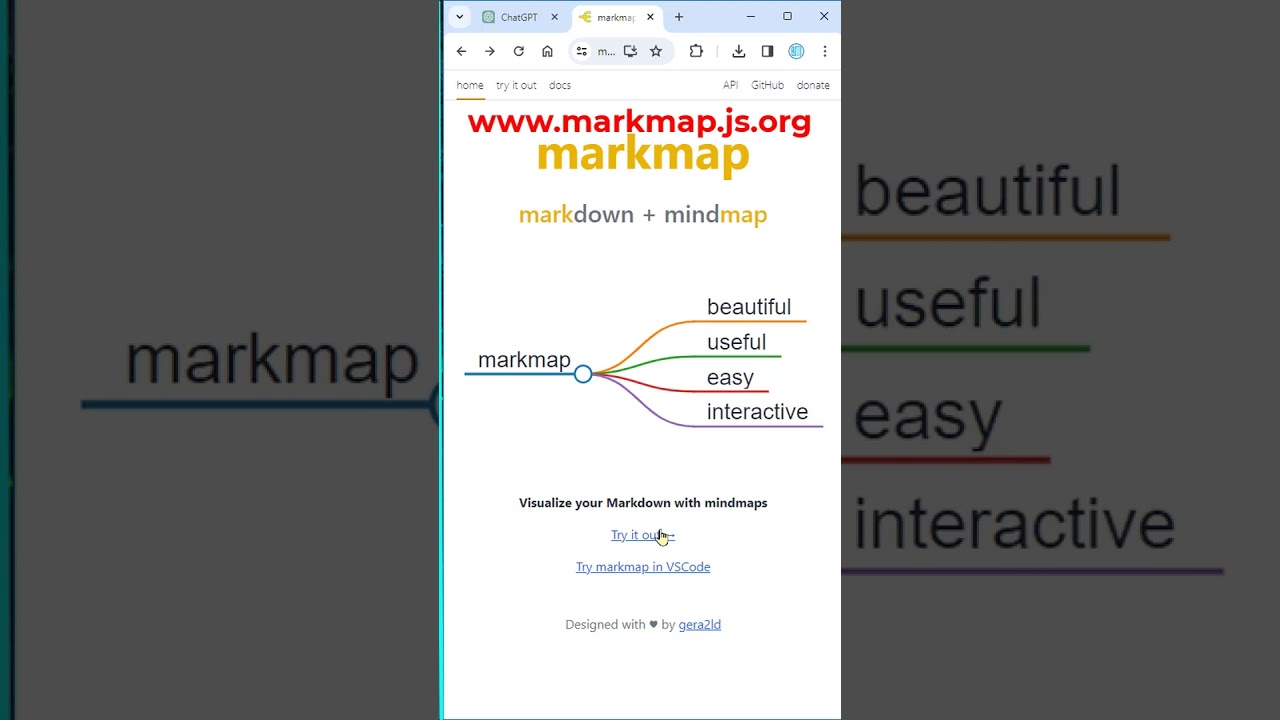1280x720 pixels.
Task: Open a new tab with the plus button
Action: tap(679, 17)
